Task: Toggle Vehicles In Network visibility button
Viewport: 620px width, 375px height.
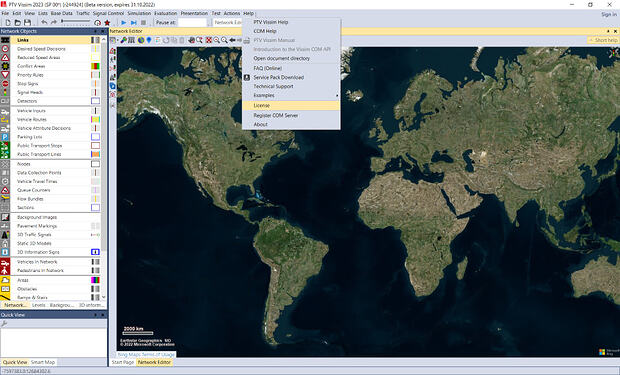Action: pyautogui.click(x=95, y=262)
